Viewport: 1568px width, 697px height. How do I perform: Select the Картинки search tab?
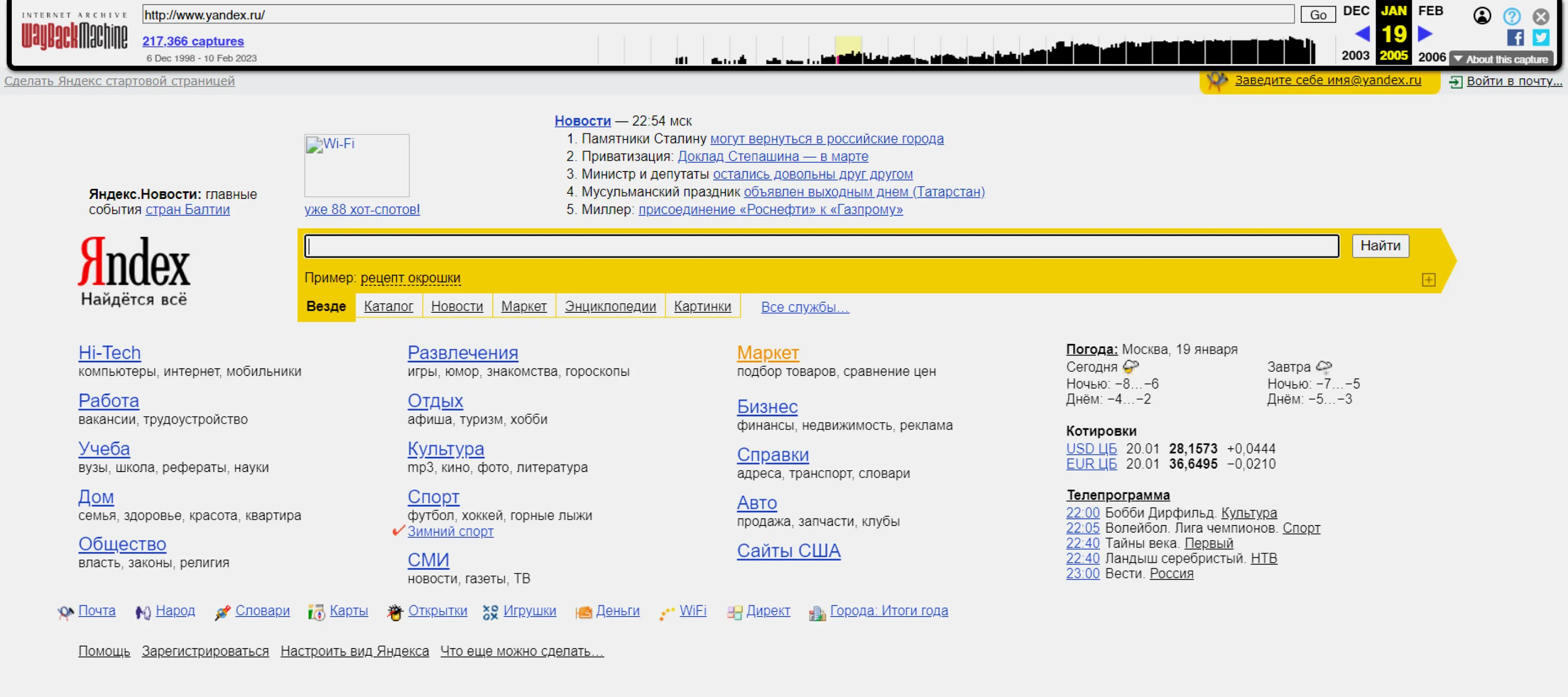pos(703,307)
